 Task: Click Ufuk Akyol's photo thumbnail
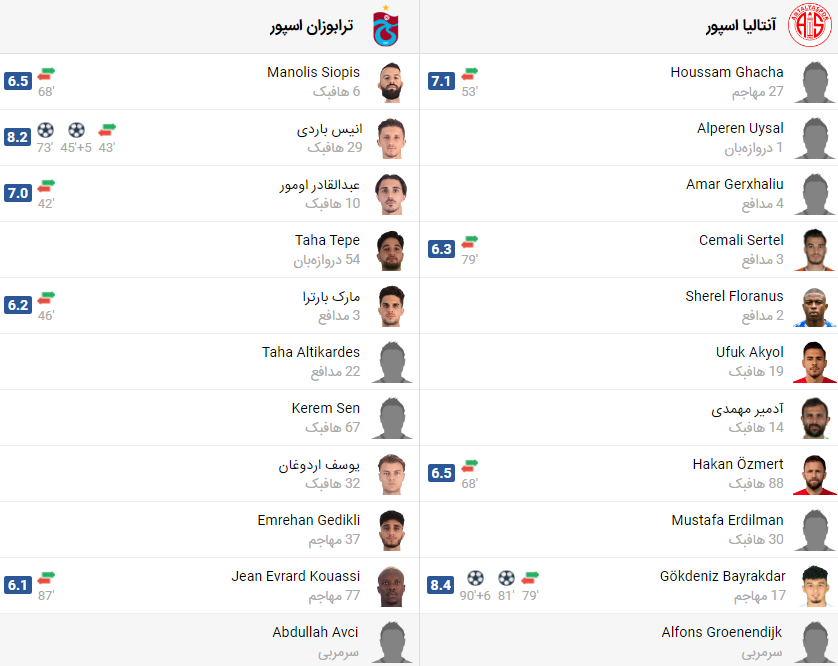[813, 361]
